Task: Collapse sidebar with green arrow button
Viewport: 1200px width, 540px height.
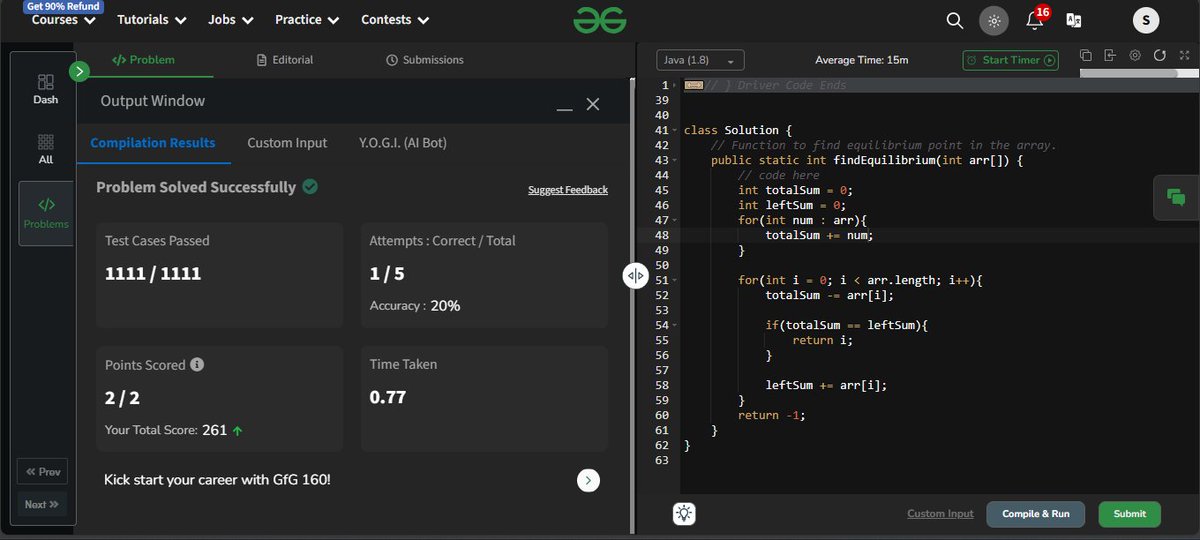Action: [x=80, y=71]
